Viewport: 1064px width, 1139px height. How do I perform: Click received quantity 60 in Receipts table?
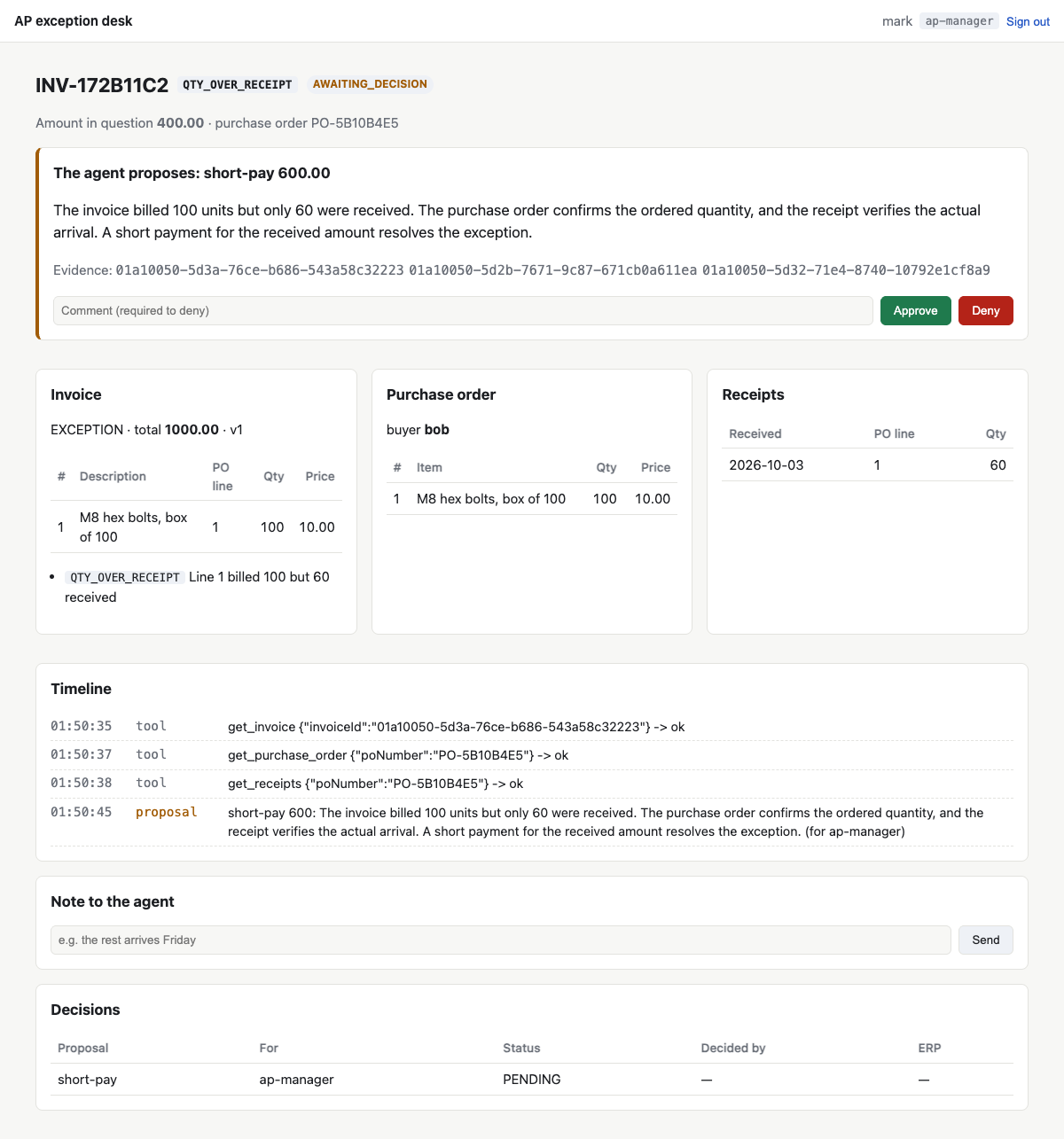click(997, 465)
